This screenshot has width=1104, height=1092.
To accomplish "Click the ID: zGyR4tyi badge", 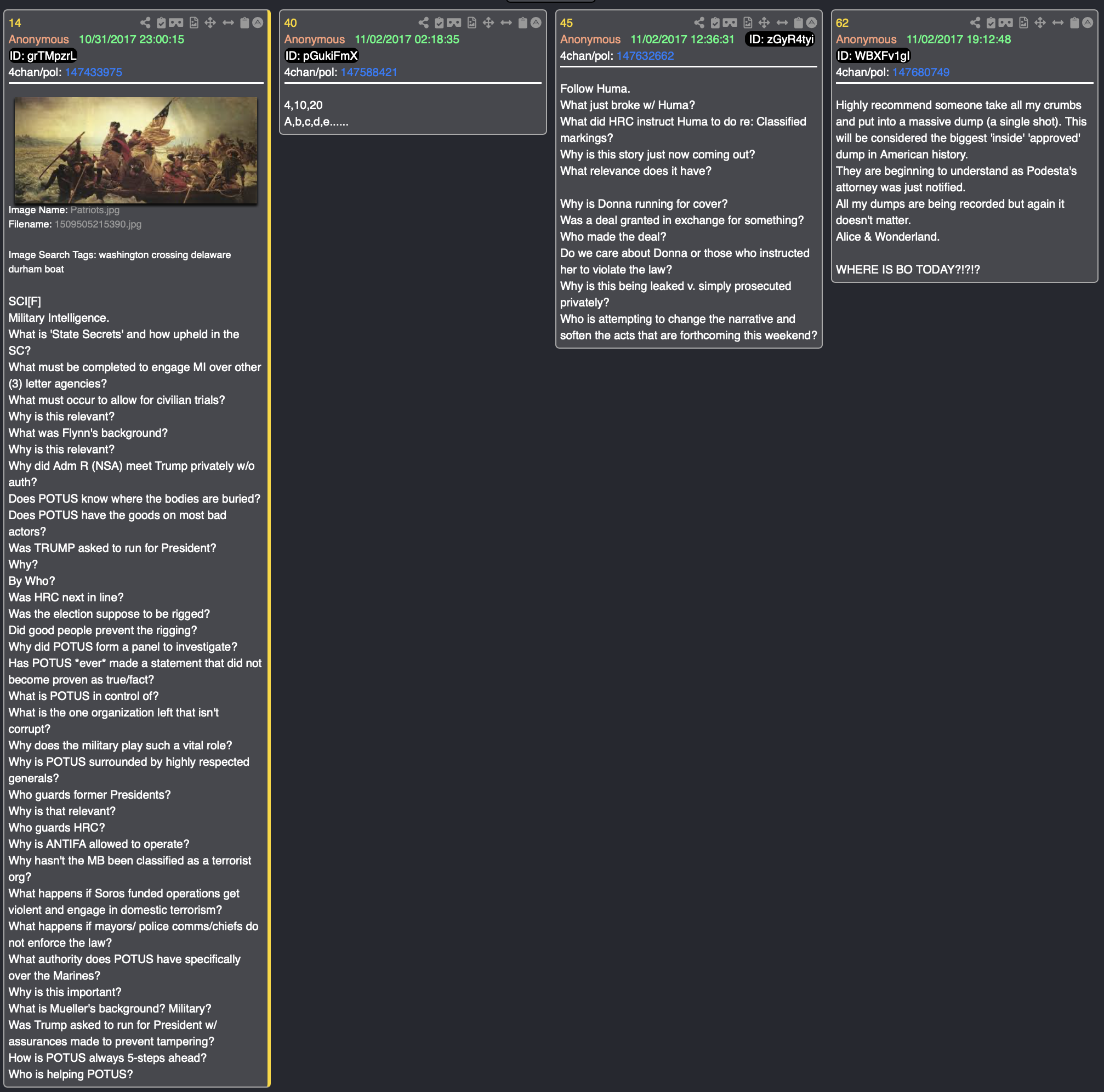I will point(781,39).
